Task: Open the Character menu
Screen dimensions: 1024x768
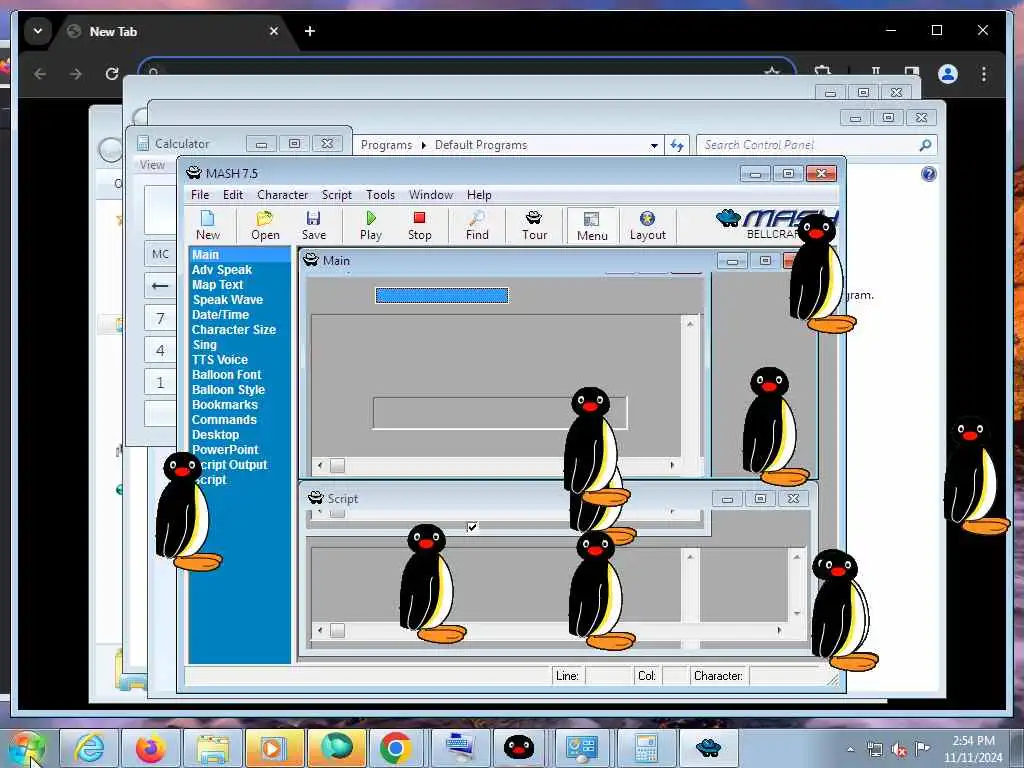Action: click(x=282, y=195)
